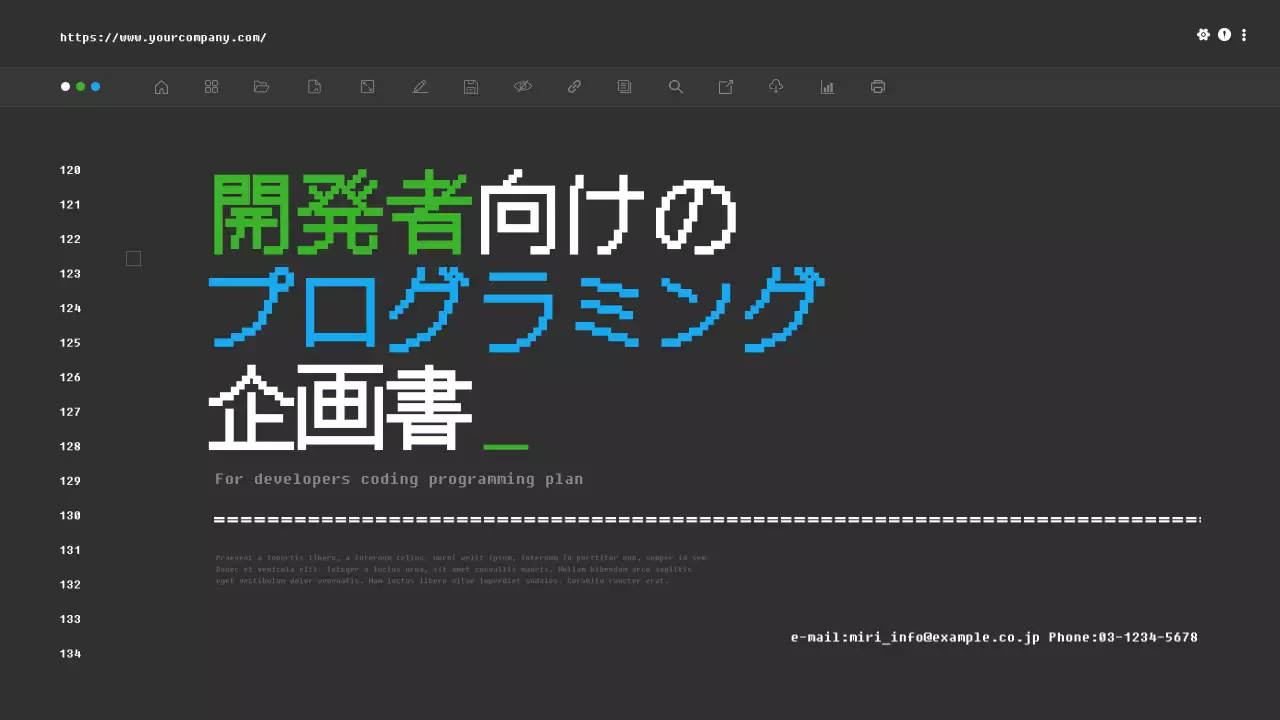This screenshot has height=720, width=1280.
Task: Open the search magnifier icon
Action: [x=676, y=87]
